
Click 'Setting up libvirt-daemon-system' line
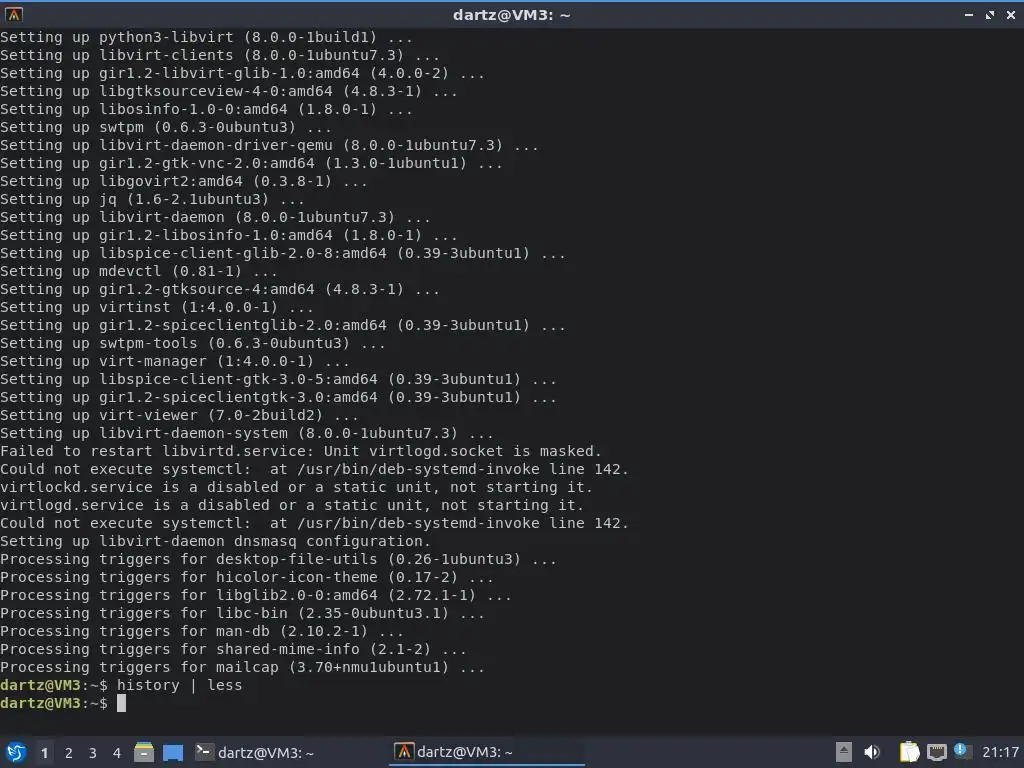coord(247,433)
